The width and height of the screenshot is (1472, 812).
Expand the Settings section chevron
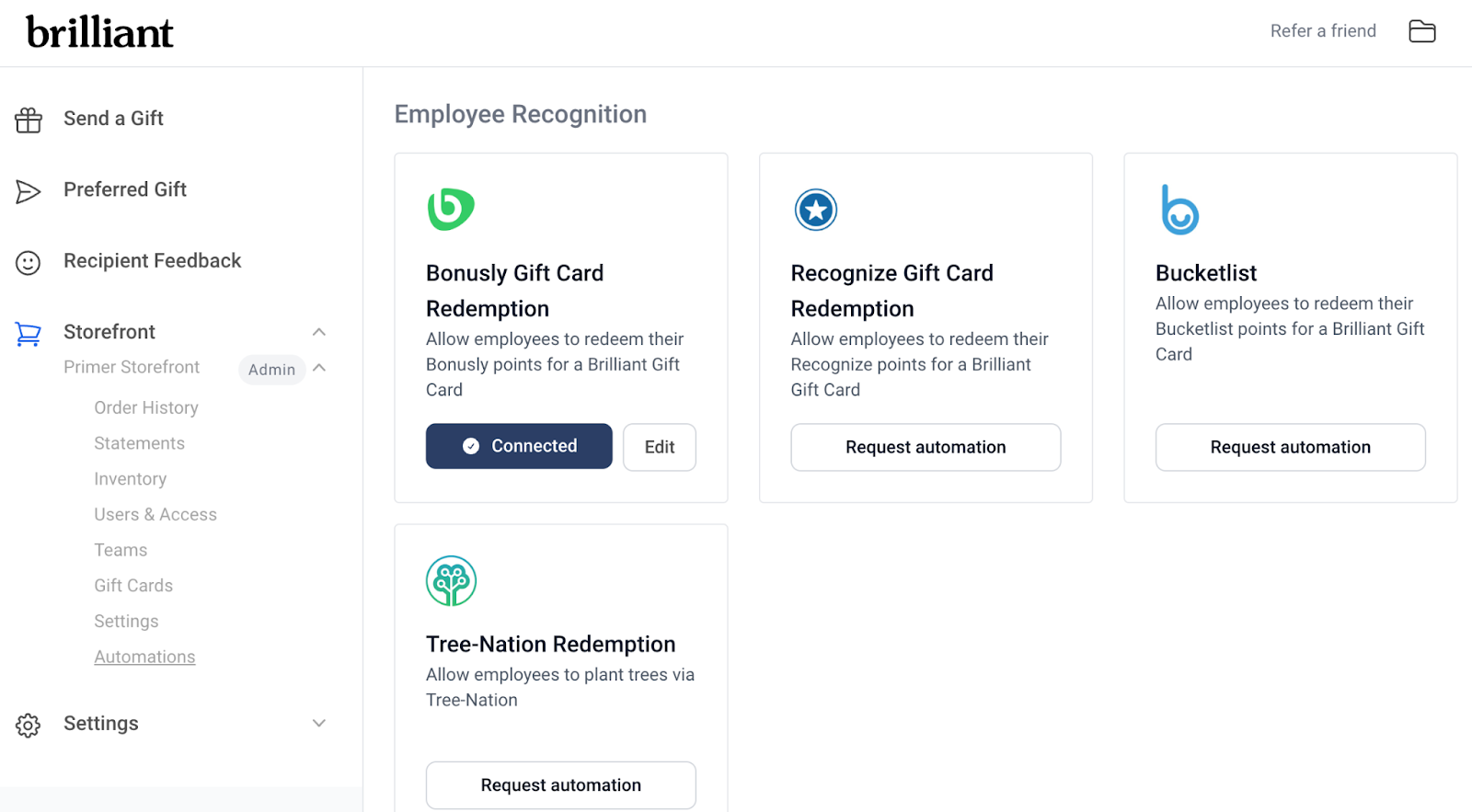(x=319, y=724)
